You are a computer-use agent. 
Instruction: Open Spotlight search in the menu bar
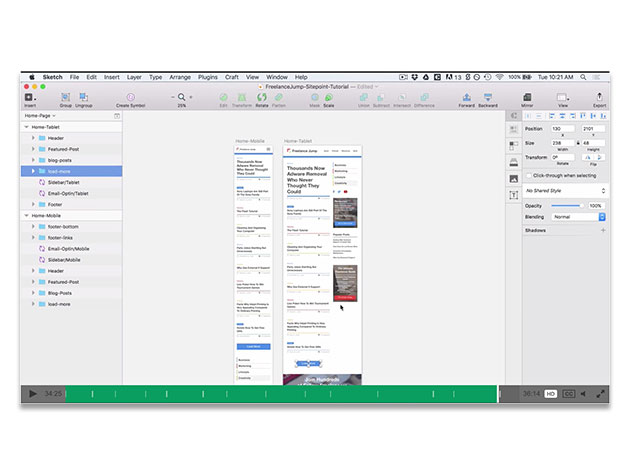pyautogui.click(x=583, y=77)
